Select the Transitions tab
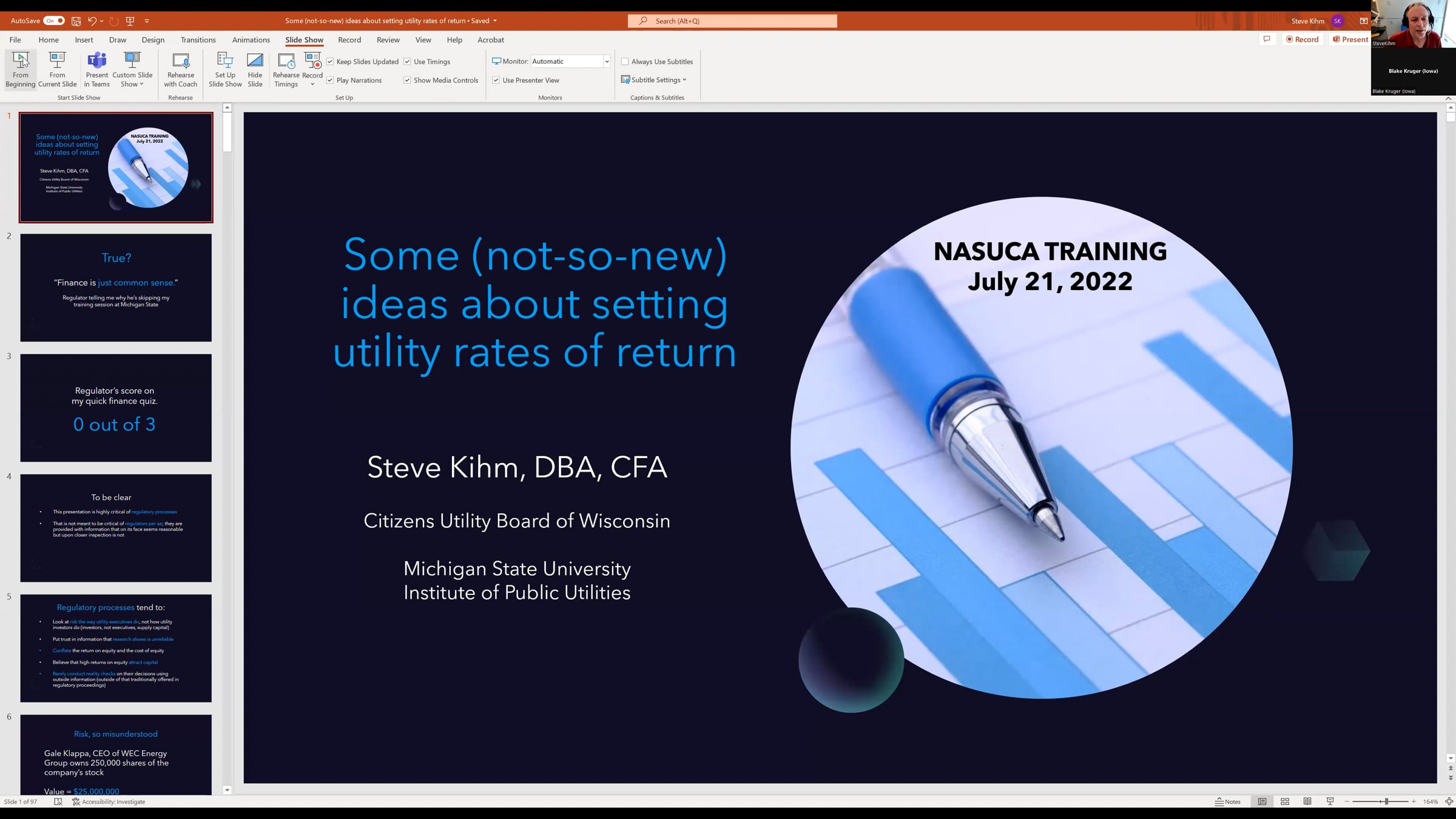 [198, 39]
